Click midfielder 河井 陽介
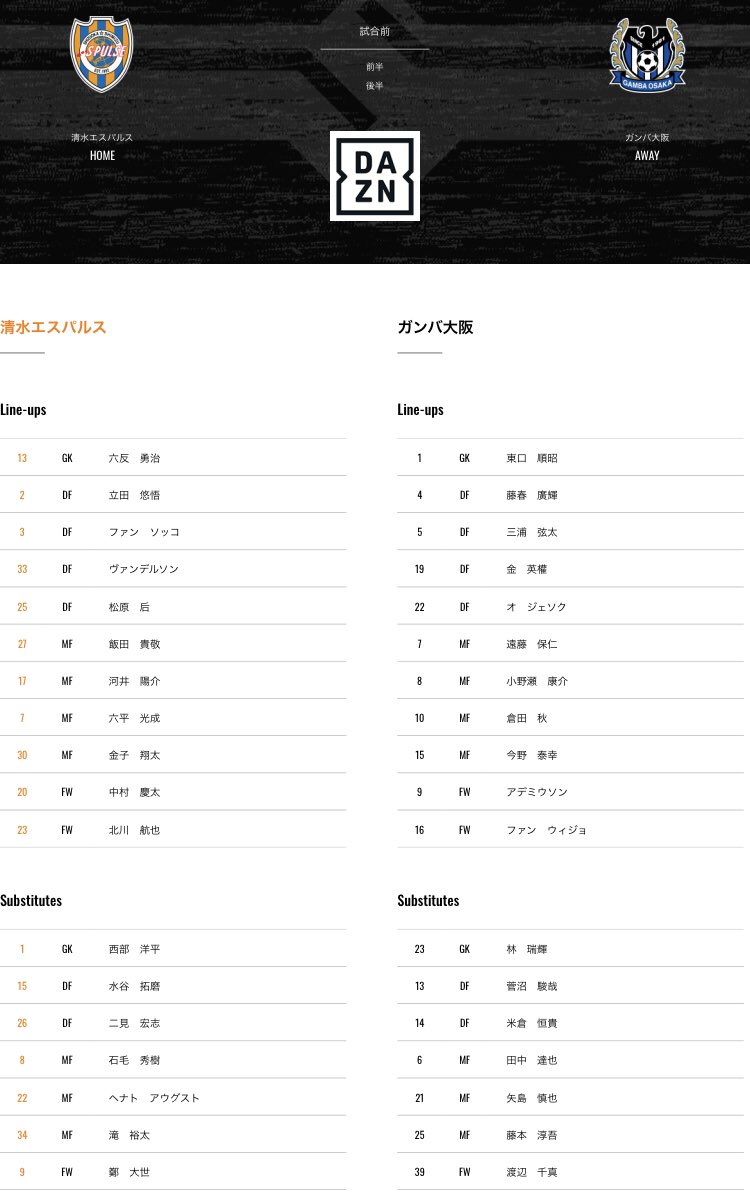 pos(134,681)
